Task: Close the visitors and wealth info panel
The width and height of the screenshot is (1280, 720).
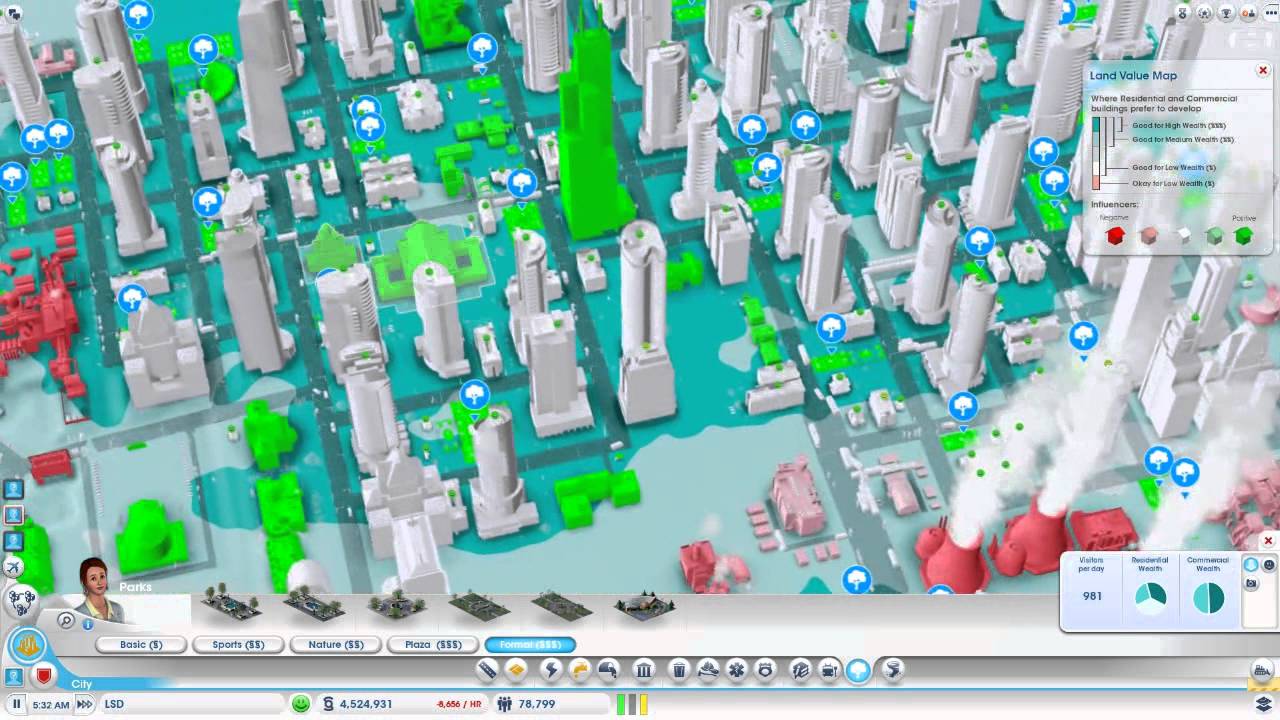Action: [1268, 541]
